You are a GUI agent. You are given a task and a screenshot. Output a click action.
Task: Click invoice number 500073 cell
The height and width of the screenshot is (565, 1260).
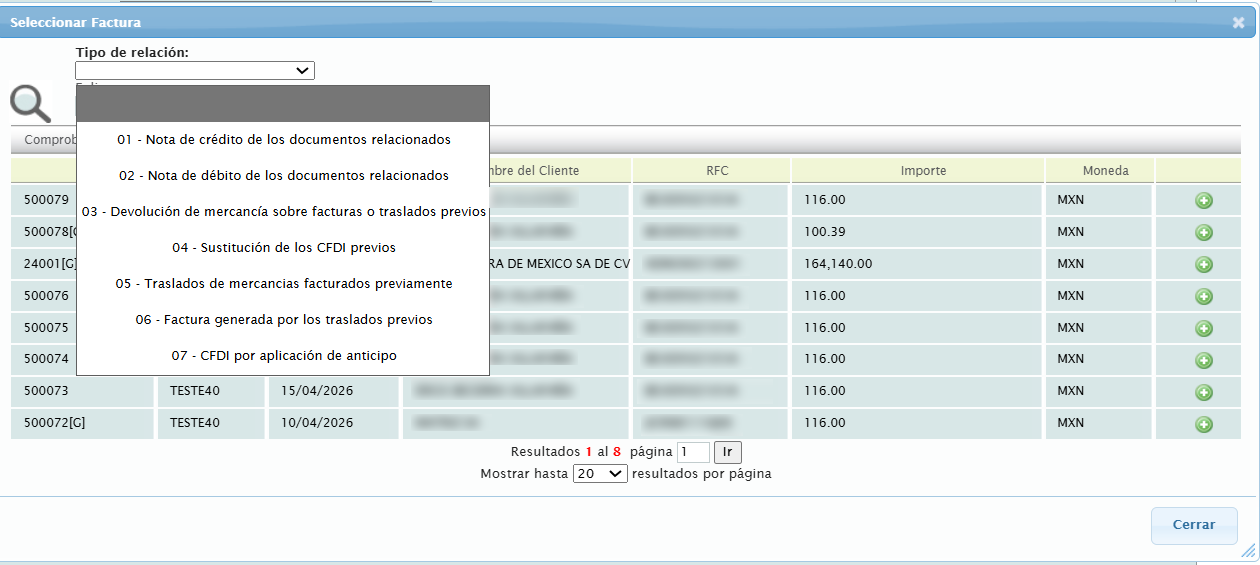click(x=82, y=390)
